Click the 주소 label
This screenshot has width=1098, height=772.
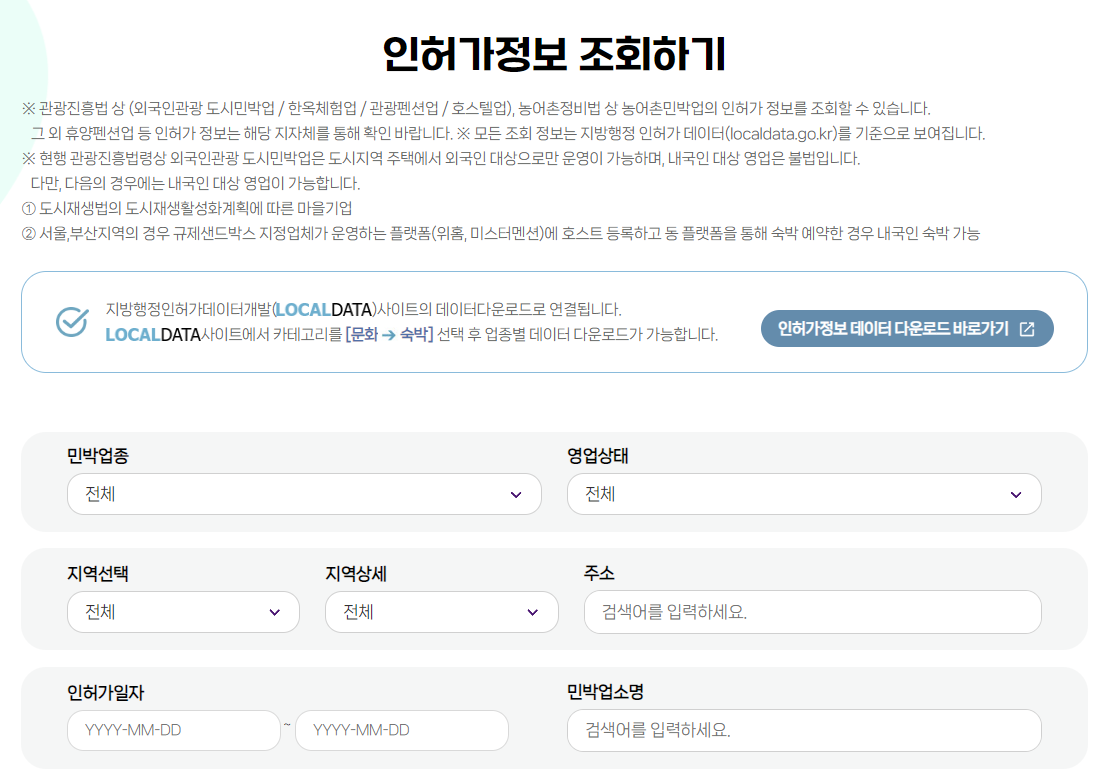599,573
